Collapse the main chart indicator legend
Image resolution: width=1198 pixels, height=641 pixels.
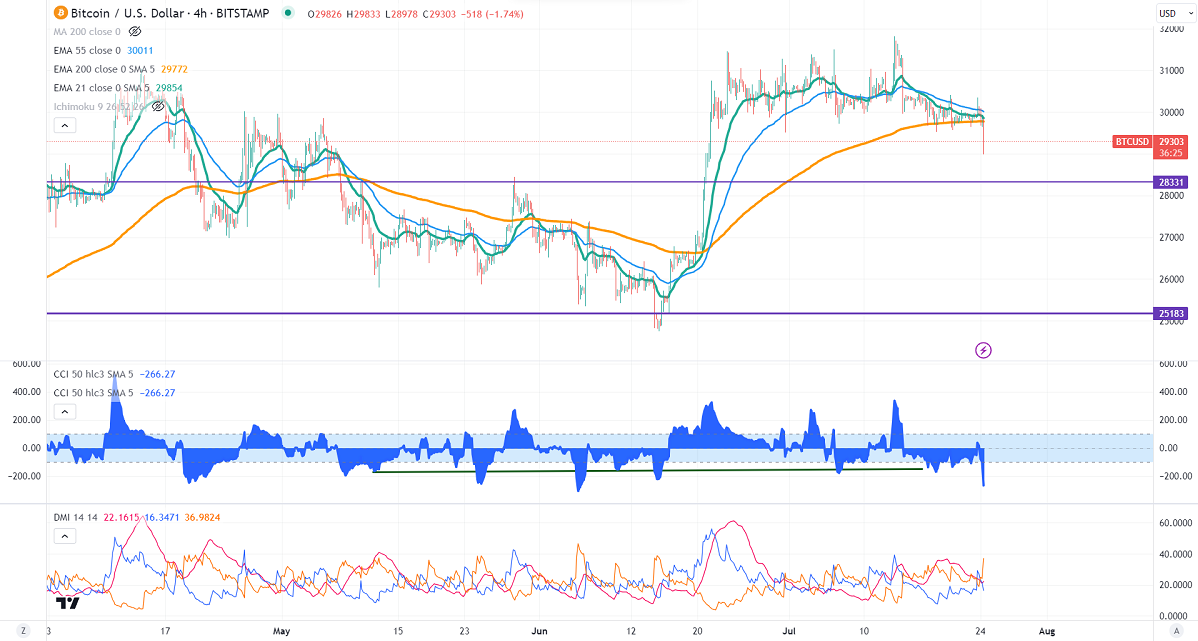point(62,126)
